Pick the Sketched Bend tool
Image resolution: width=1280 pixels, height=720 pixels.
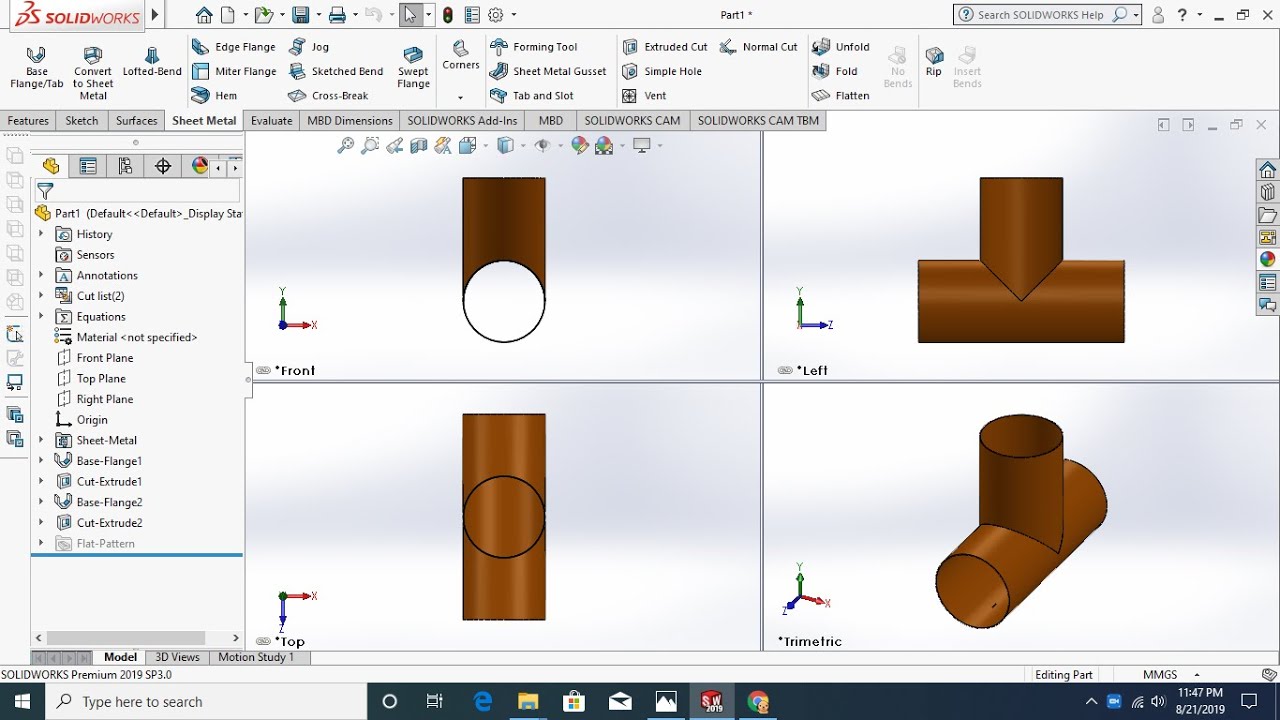(336, 71)
